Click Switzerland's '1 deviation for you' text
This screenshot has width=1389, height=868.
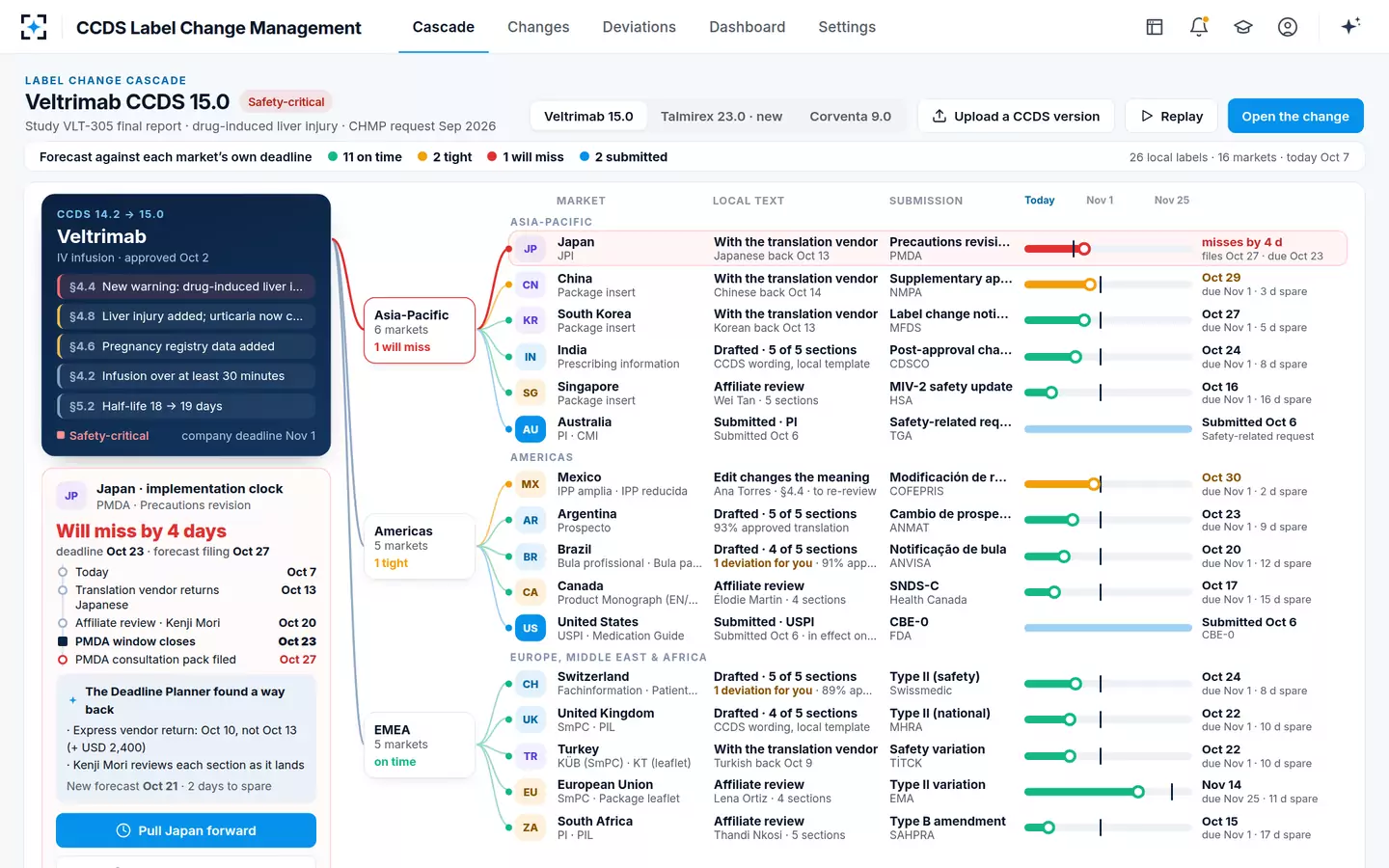coord(763,691)
